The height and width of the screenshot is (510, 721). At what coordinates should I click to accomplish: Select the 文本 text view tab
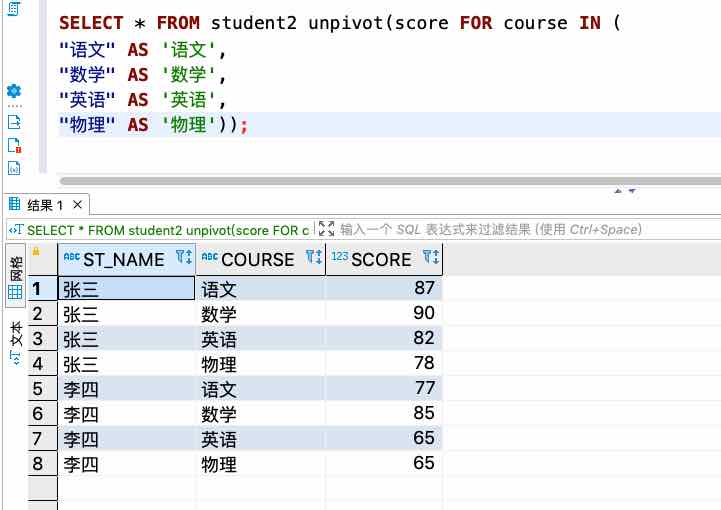tap(15, 342)
